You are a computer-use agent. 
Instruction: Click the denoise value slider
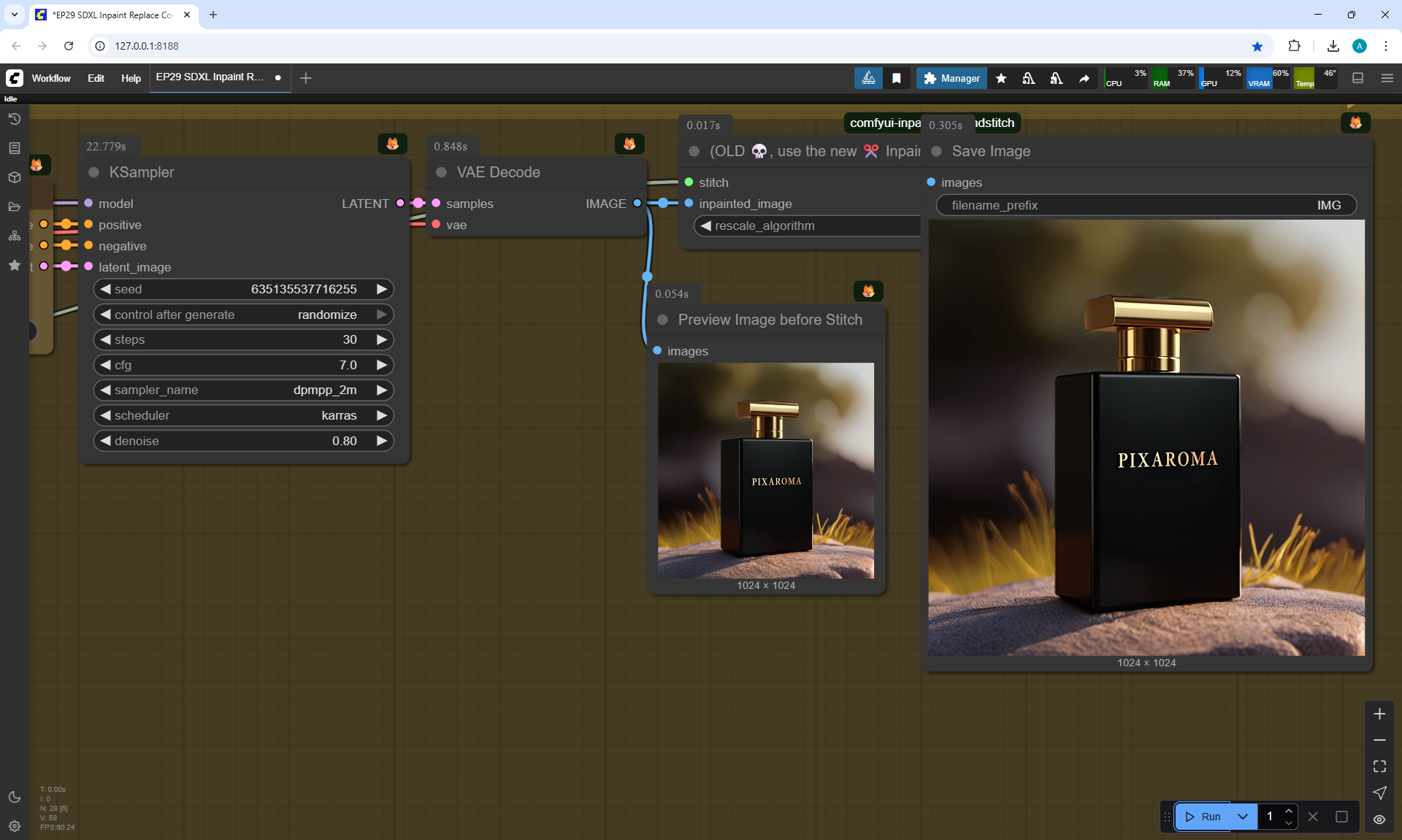pos(243,441)
